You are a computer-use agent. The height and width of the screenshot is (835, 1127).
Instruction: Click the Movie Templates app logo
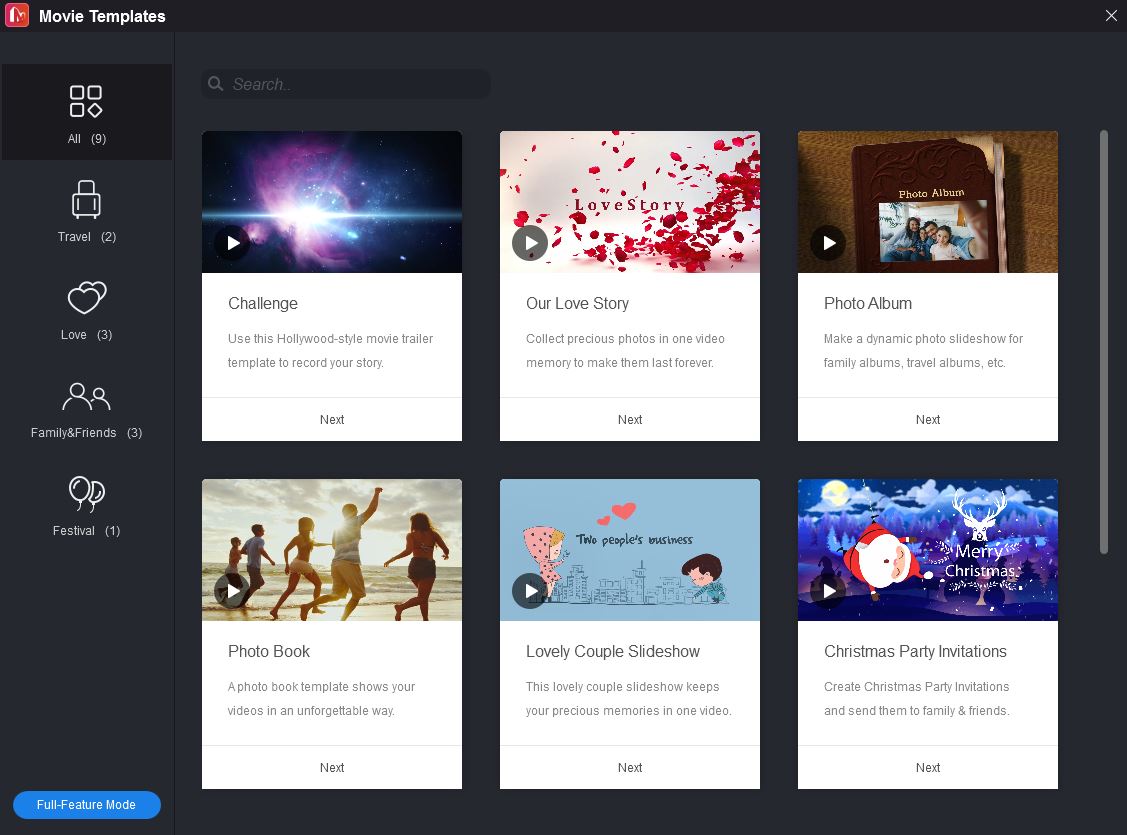16,15
